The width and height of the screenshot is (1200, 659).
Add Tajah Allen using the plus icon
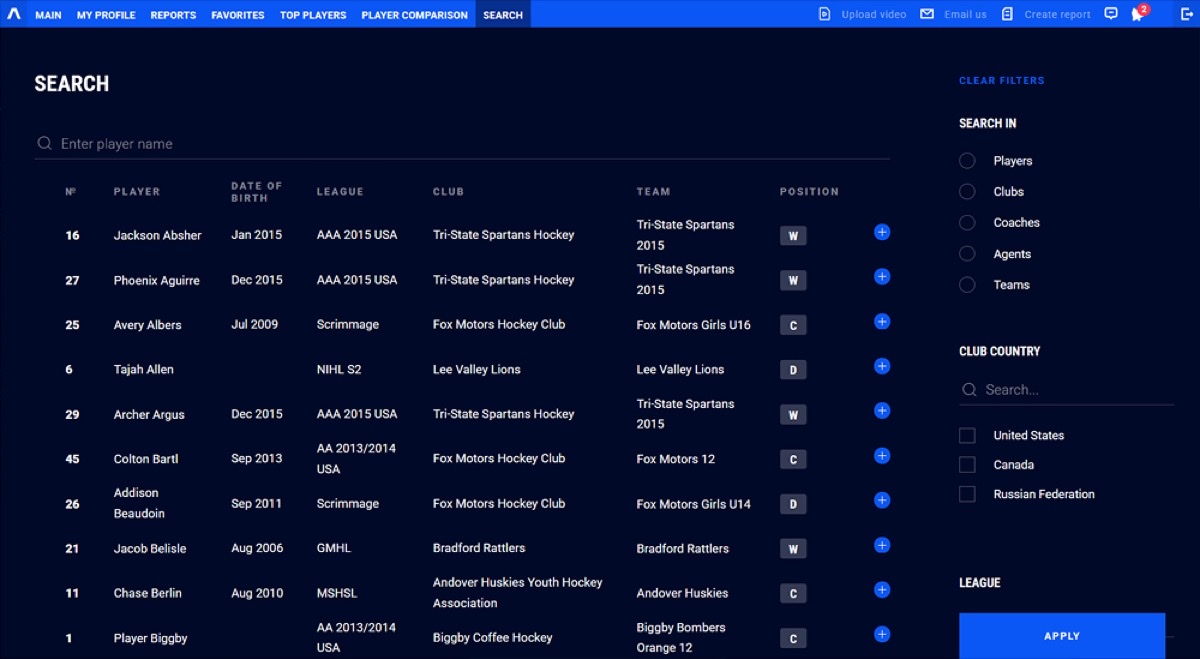coord(881,366)
